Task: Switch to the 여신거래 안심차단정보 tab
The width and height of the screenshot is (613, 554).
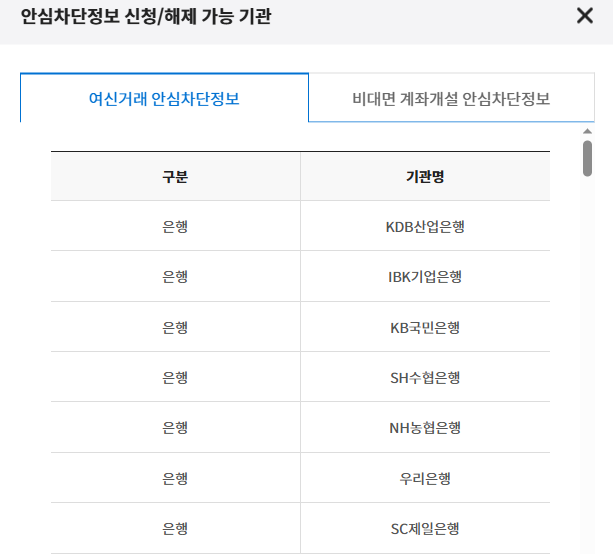Action: [x=164, y=98]
